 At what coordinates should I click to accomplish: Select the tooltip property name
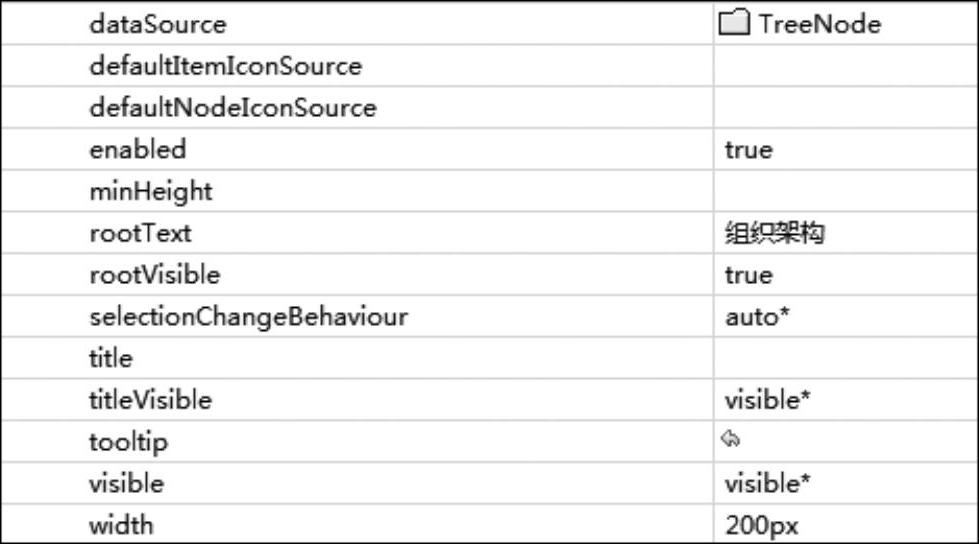point(129,442)
